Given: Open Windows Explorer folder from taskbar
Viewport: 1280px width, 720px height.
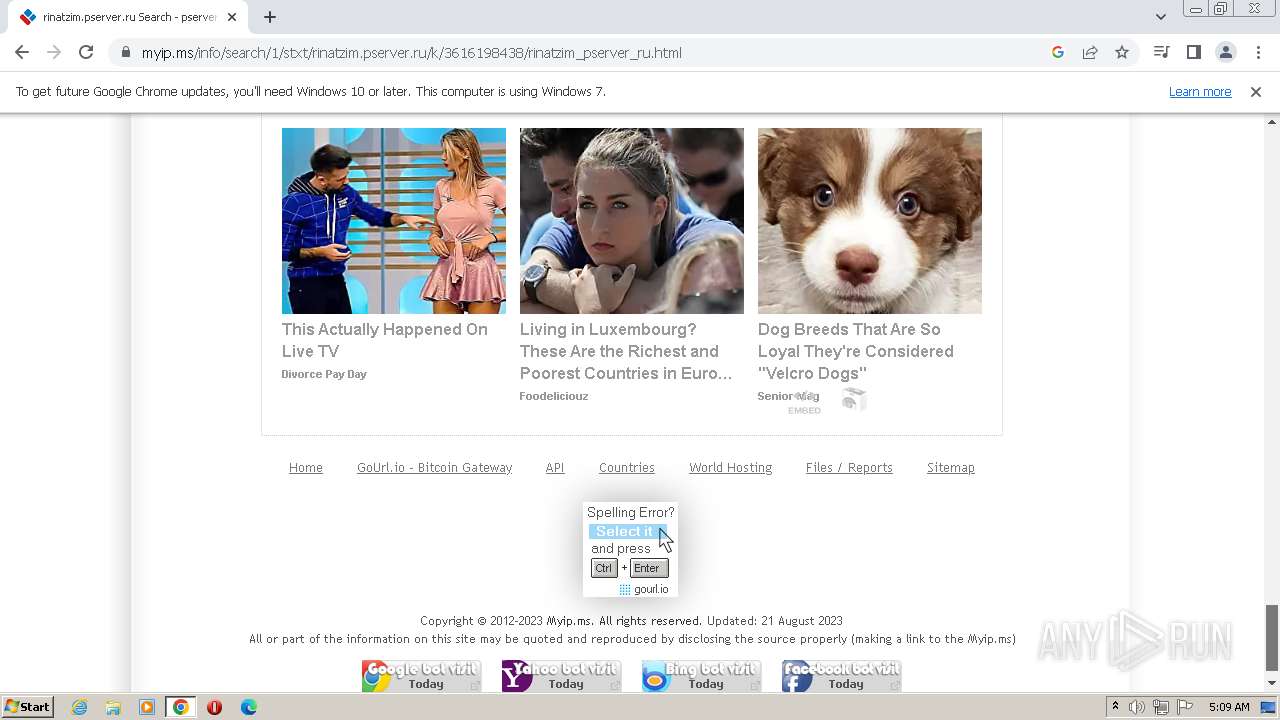Looking at the screenshot, I should [113, 707].
